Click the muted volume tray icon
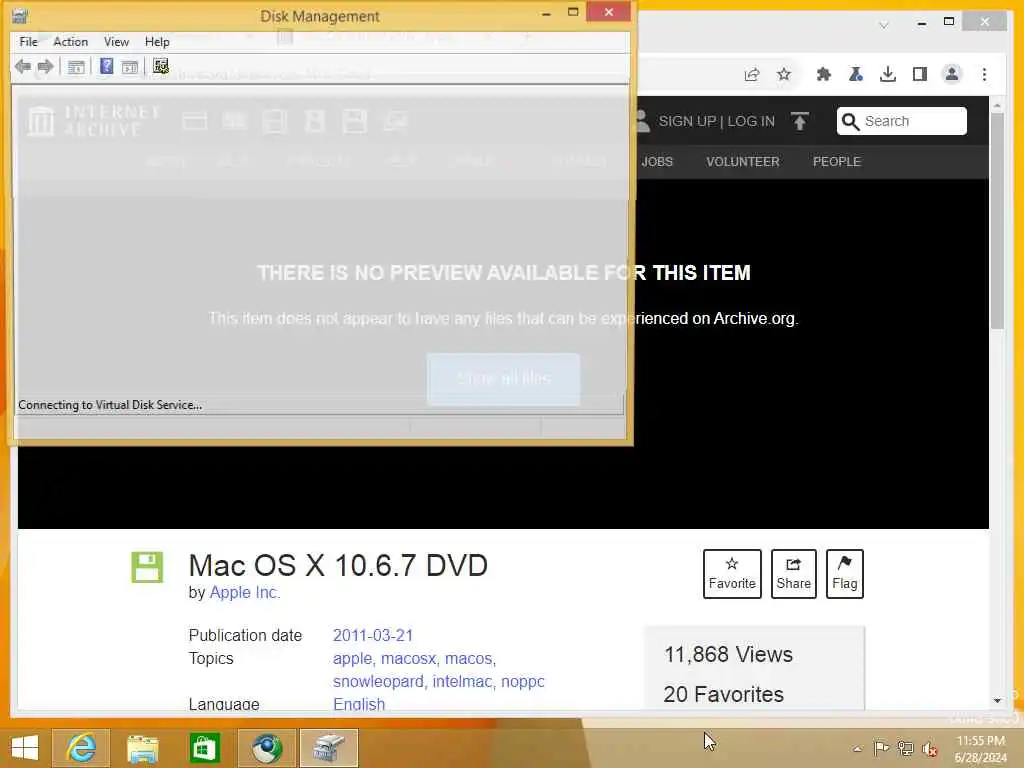This screenshot has height=768, width=1024. (929, 749)
